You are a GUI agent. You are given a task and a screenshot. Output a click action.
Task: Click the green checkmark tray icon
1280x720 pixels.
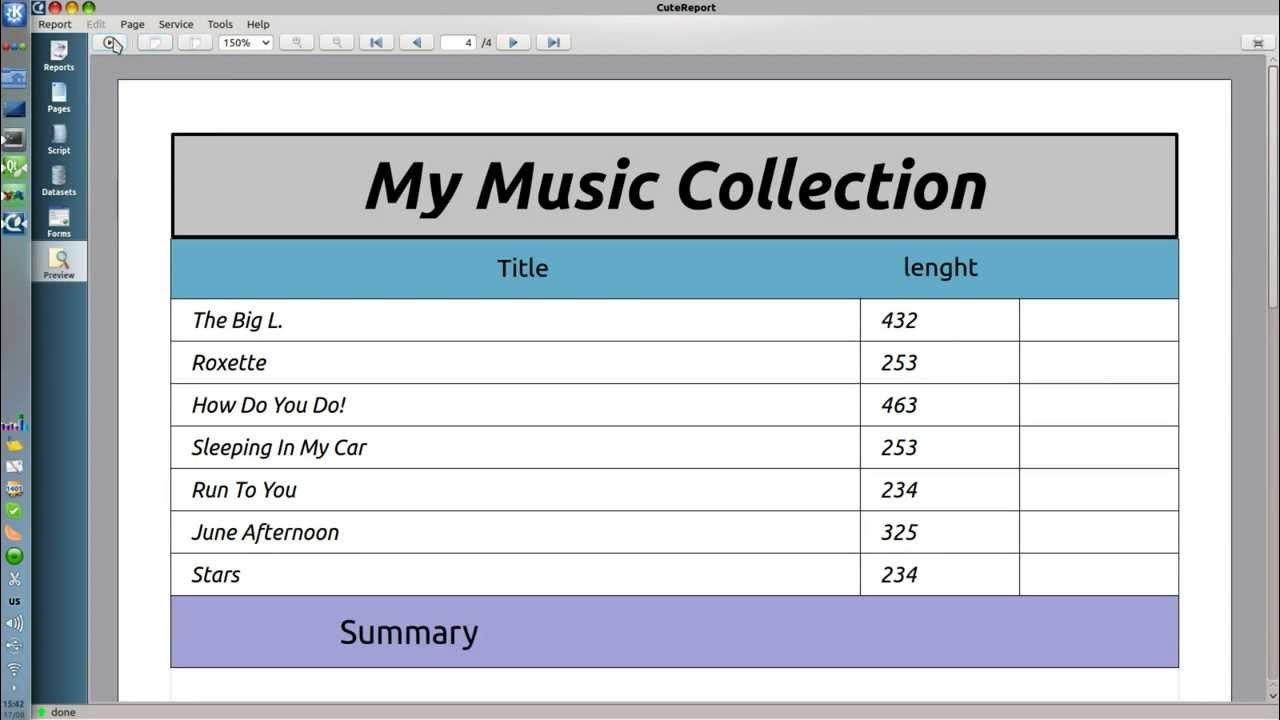pyautogui.click(x=14, y=511)
